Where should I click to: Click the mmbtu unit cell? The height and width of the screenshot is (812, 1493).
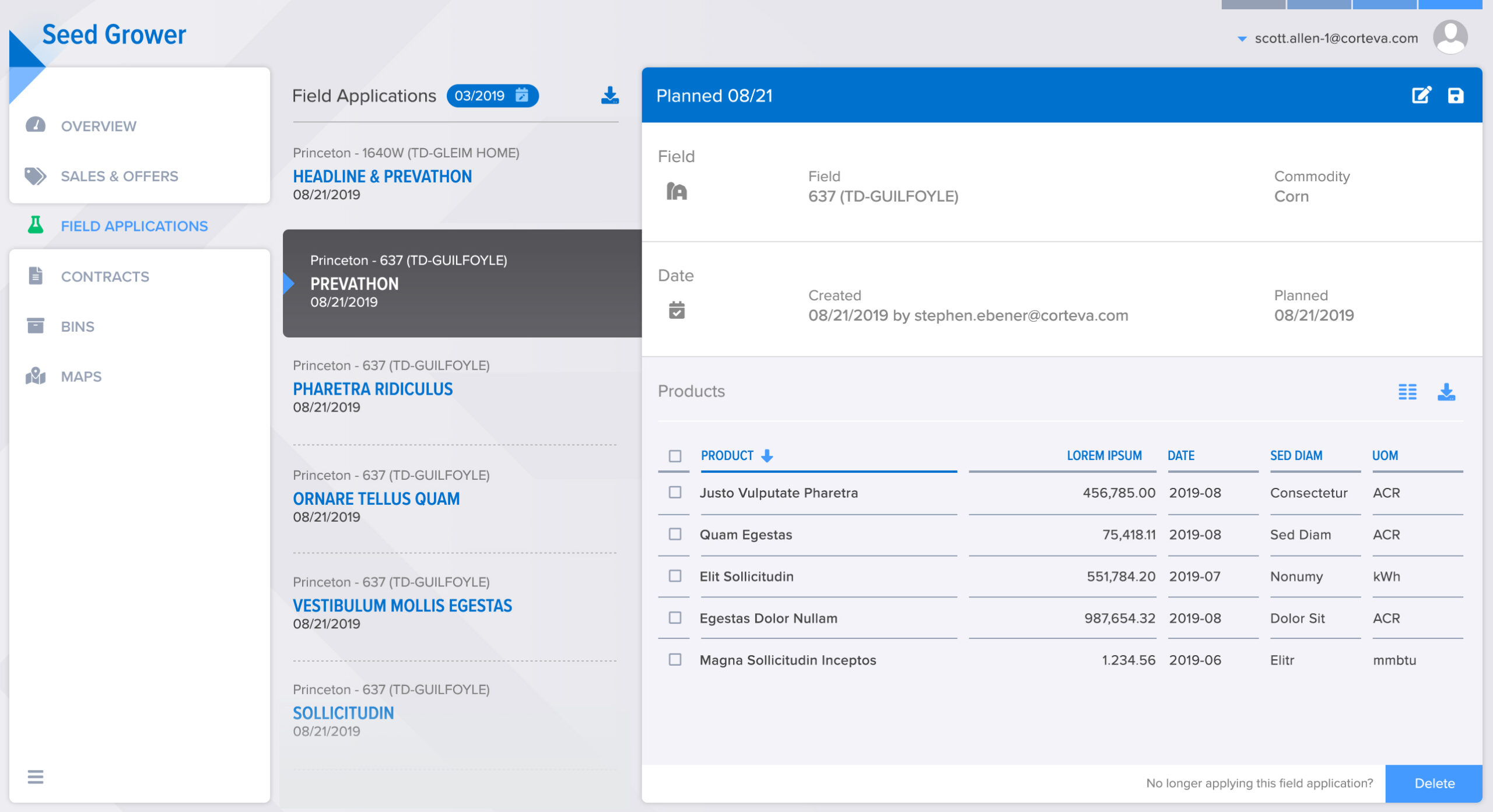(1394, 660)
